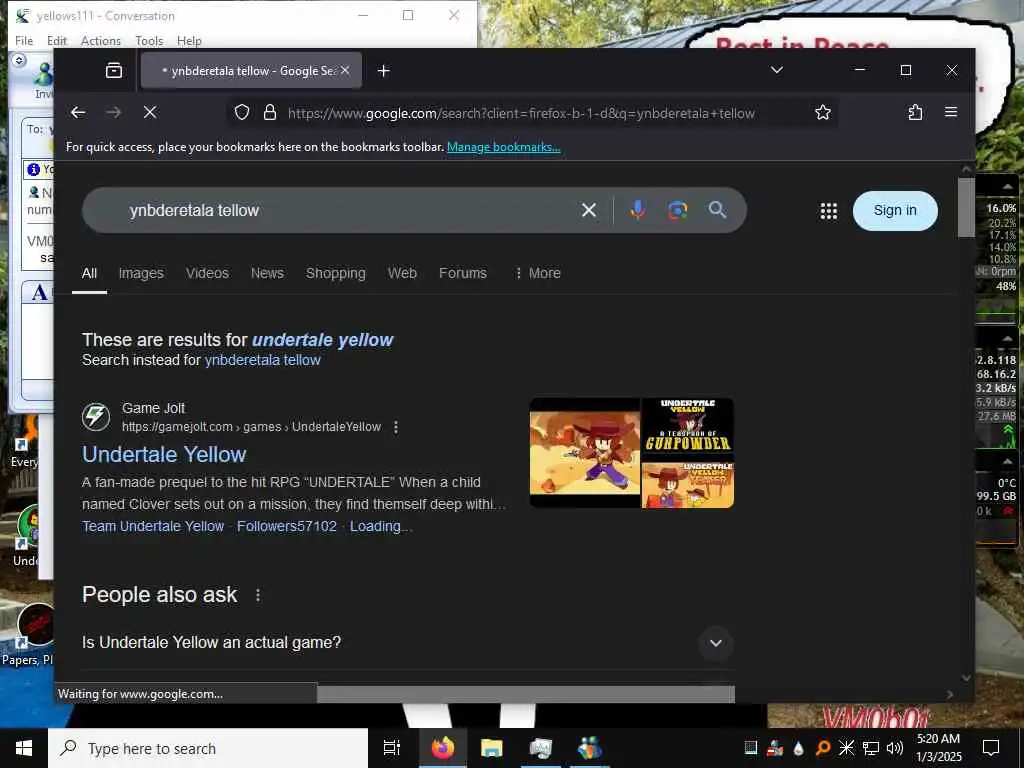
Task: Select the All results tab
Action: tap(89, 273)
